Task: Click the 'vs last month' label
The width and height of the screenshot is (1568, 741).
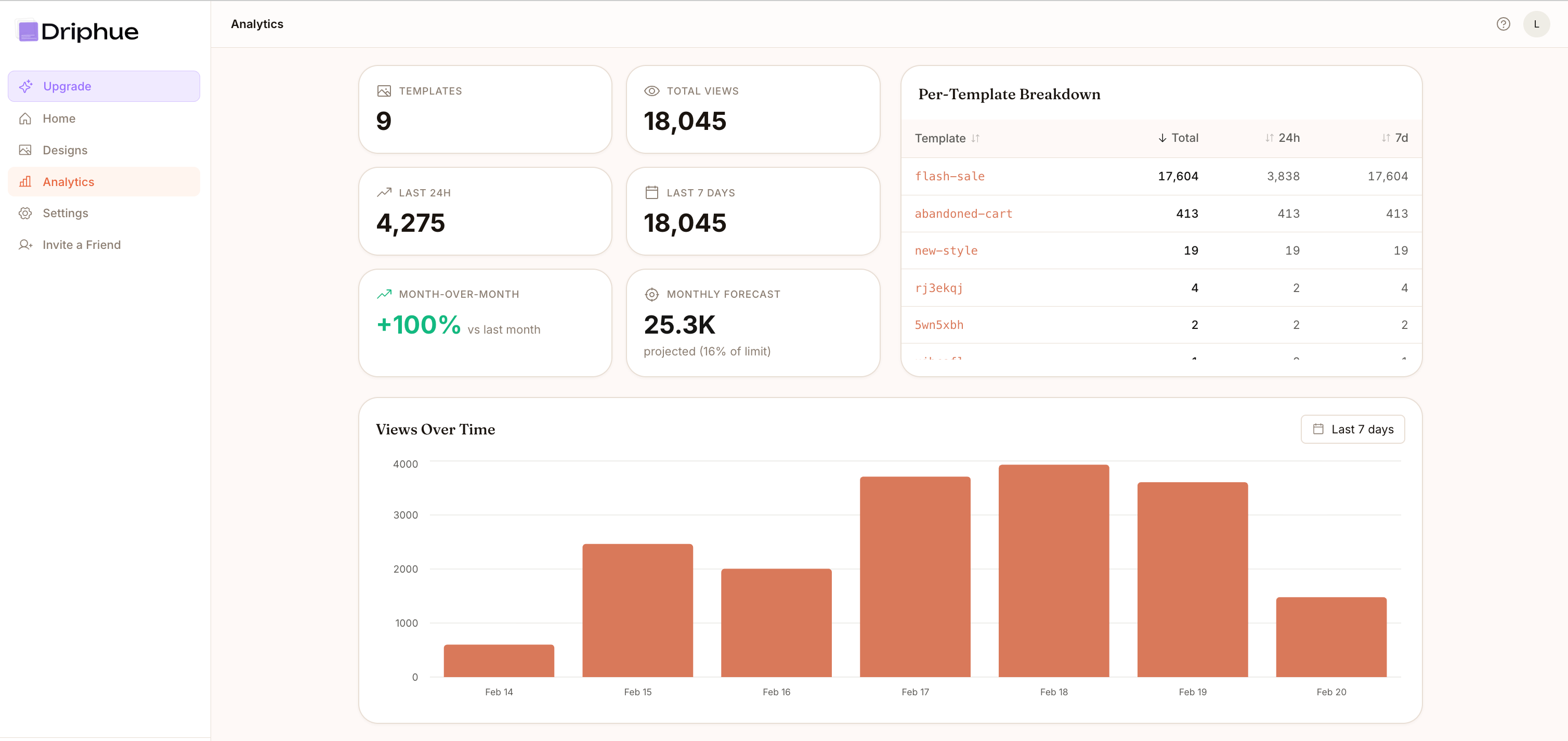Action: [x=504, y=330]
